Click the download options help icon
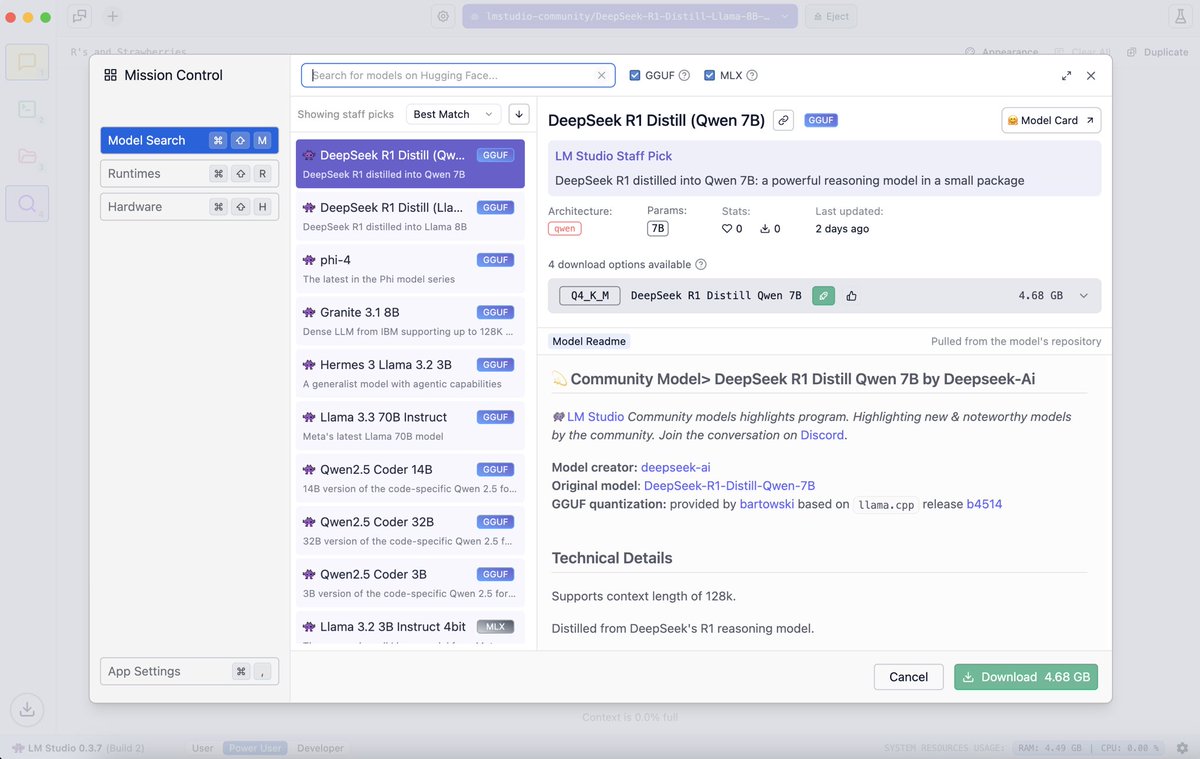This screenshot has width=1200, height=759. [x=701, y=265]
